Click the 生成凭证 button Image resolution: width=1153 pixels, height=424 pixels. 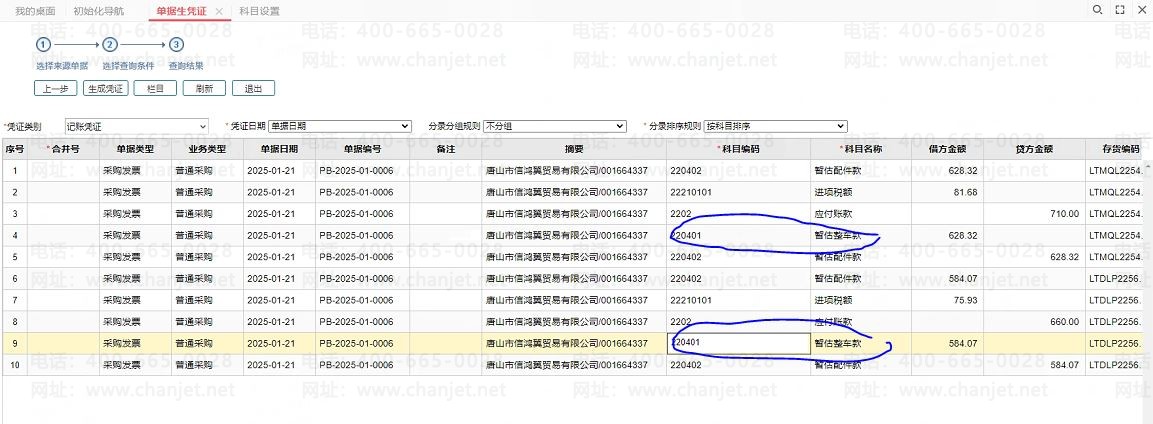click(105, 88)
